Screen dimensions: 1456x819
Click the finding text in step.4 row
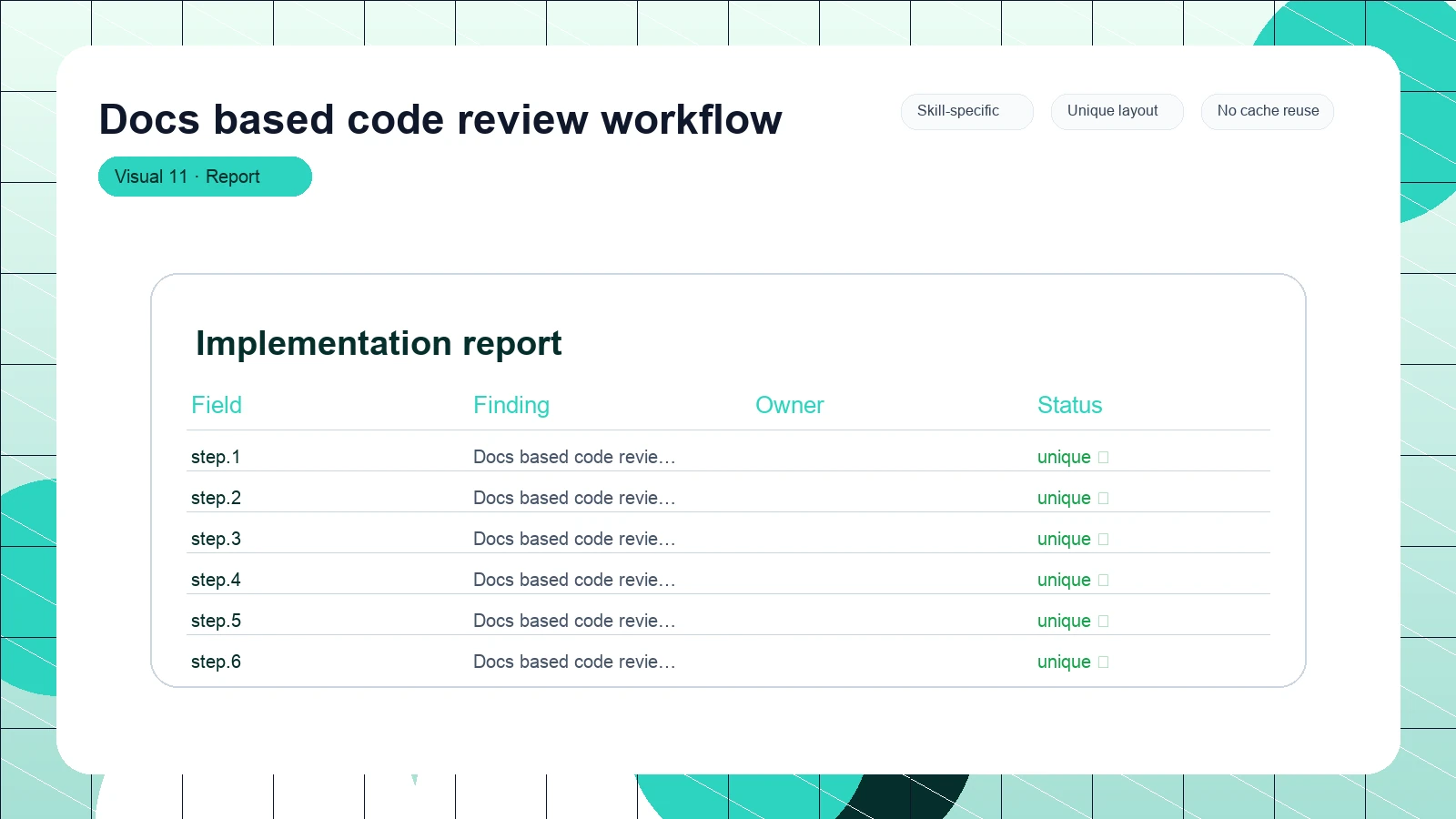tap(574, 580)
